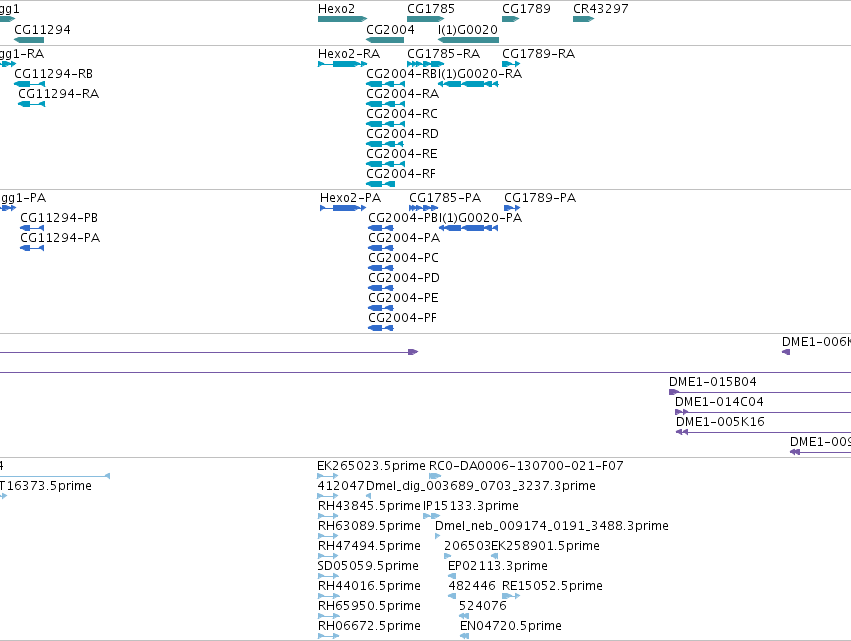This screenshot has height=641, width=851.
Task: Click the EK265023.5prime EST label
Action: pos(371,466)
